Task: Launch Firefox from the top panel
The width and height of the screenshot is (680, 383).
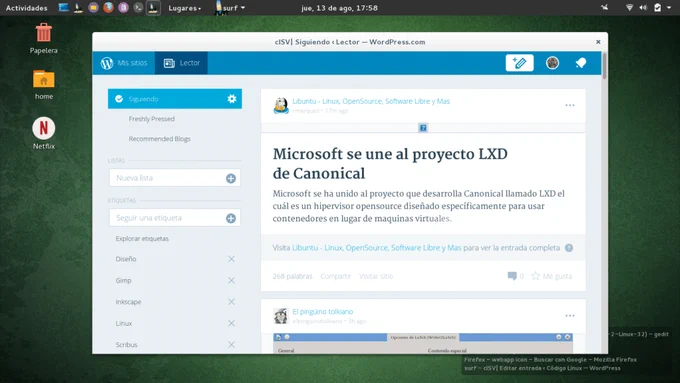Action: coord(108,7)
